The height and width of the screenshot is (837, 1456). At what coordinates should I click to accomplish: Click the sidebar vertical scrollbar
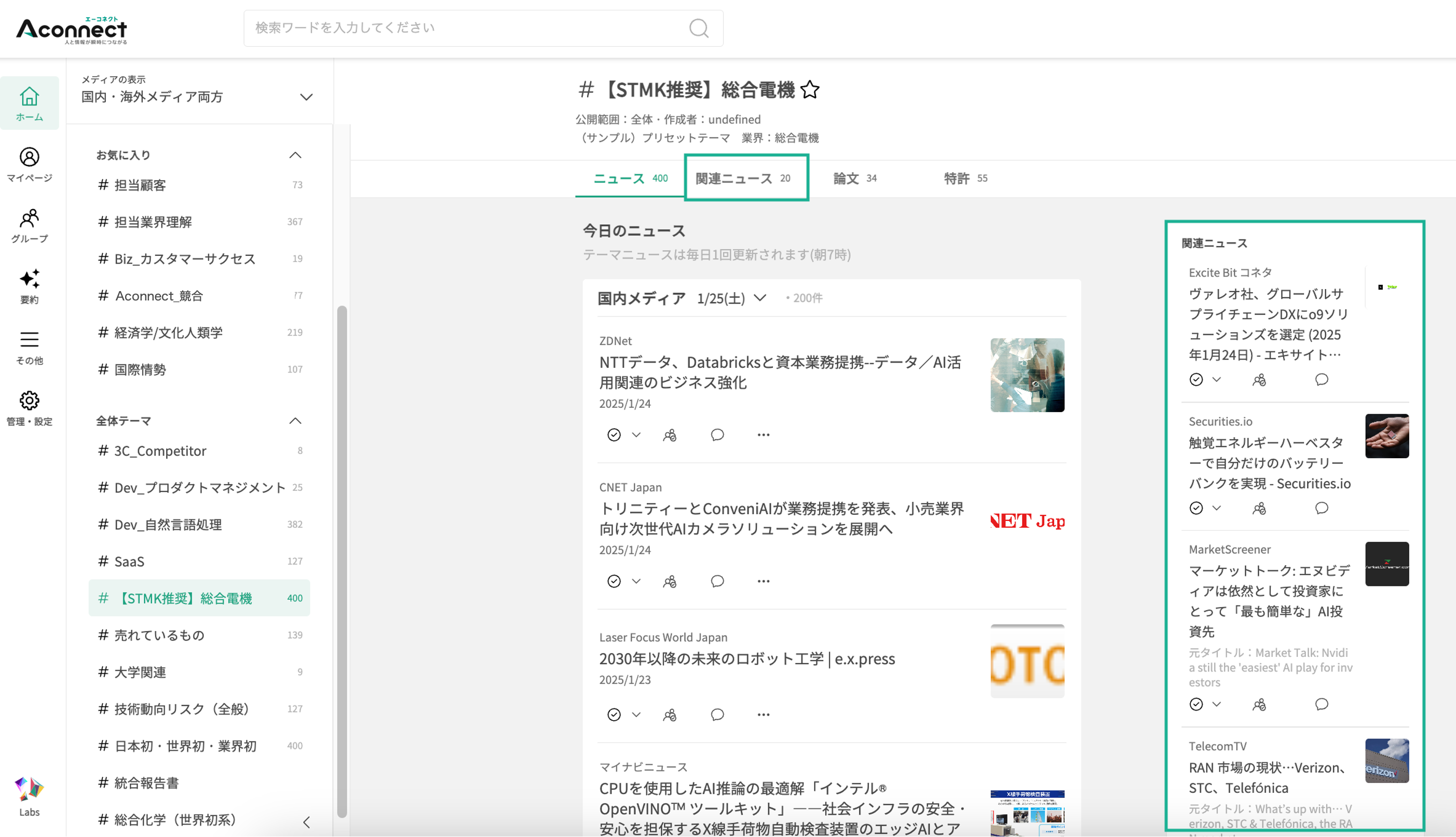(342, 560)
